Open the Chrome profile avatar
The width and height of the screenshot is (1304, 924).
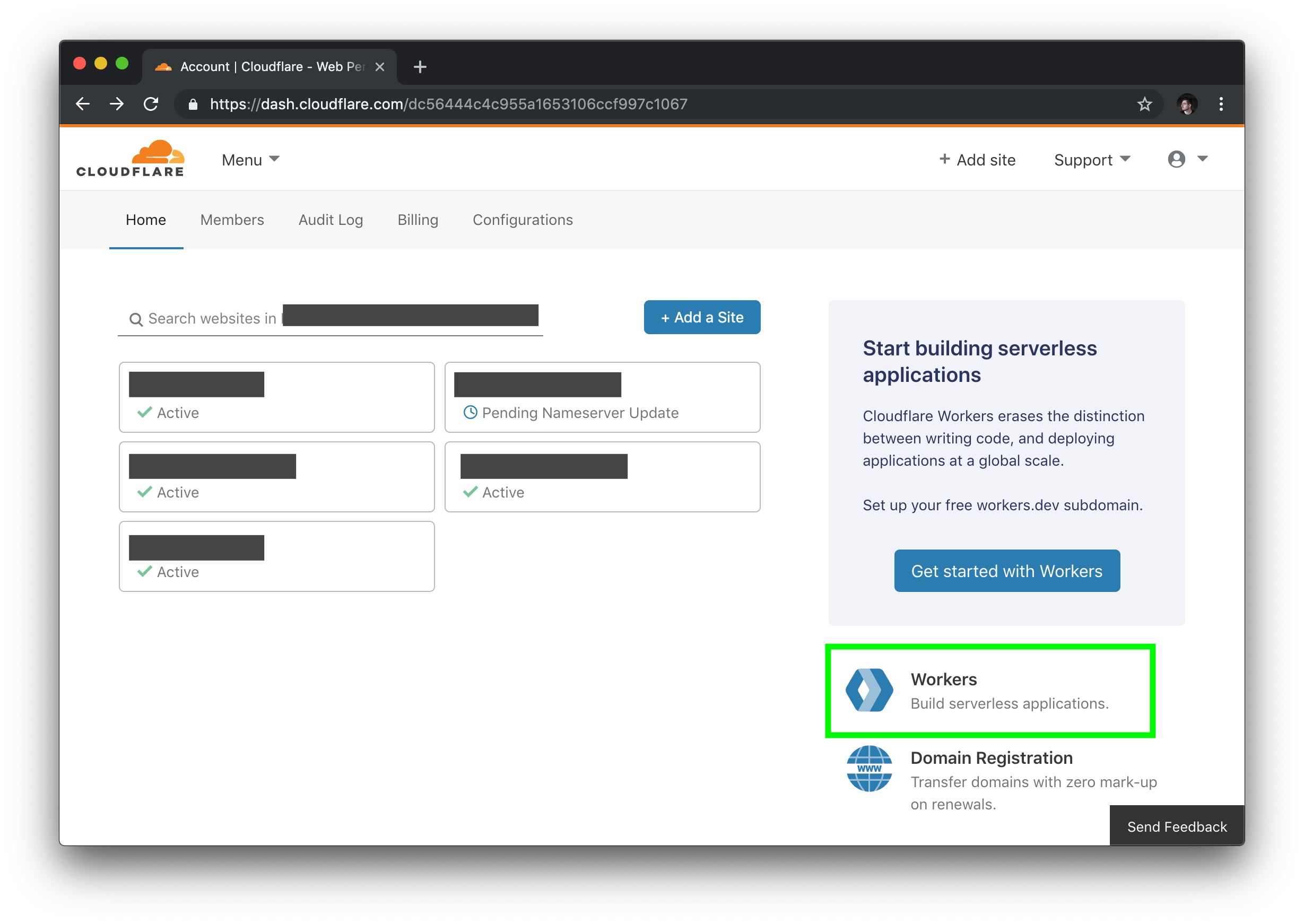(1186, 104)
